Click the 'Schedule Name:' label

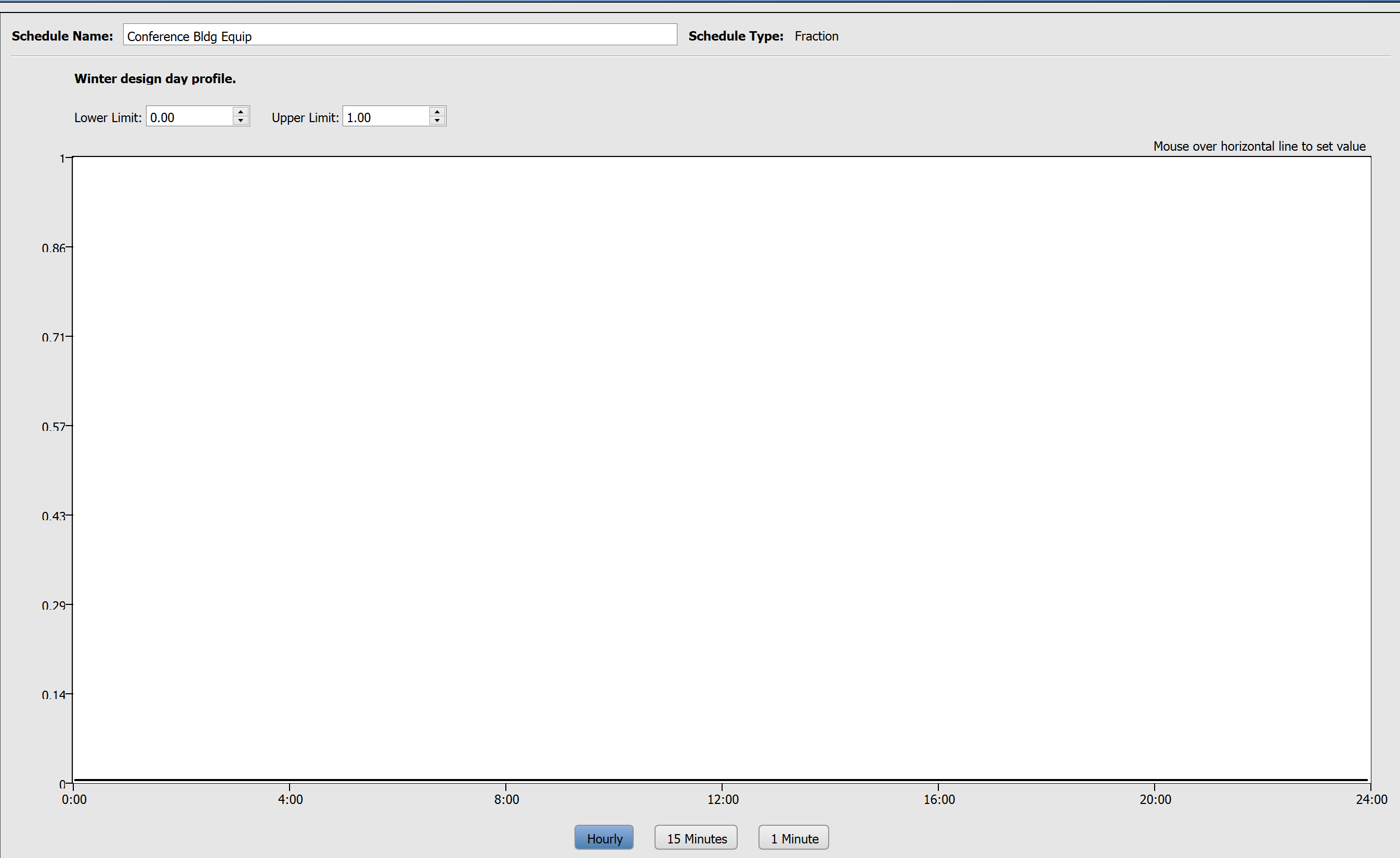click(x=62, y=36)
